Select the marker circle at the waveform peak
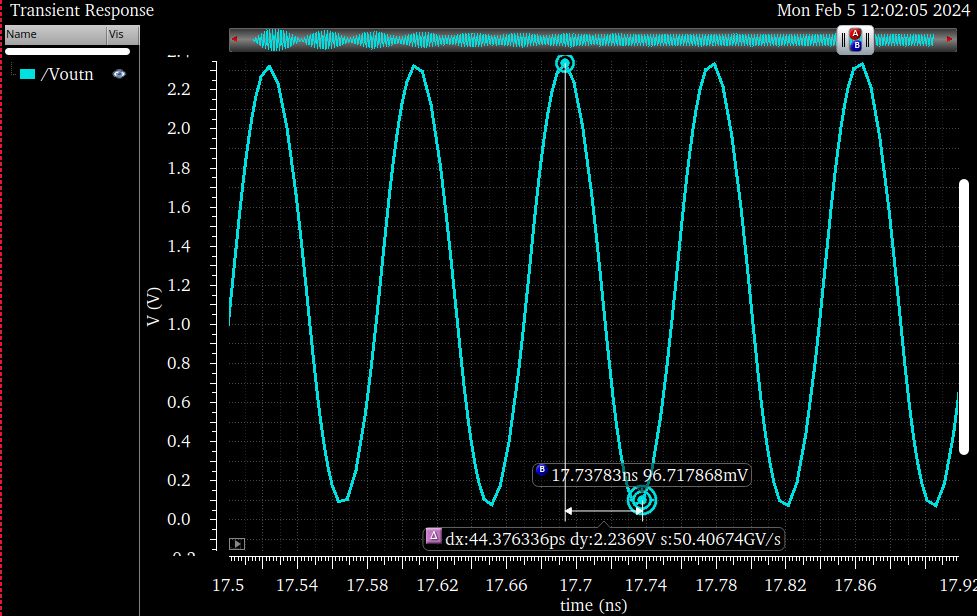Image resolution: width=977 pixels, height=616 pixels. (565, 63)
